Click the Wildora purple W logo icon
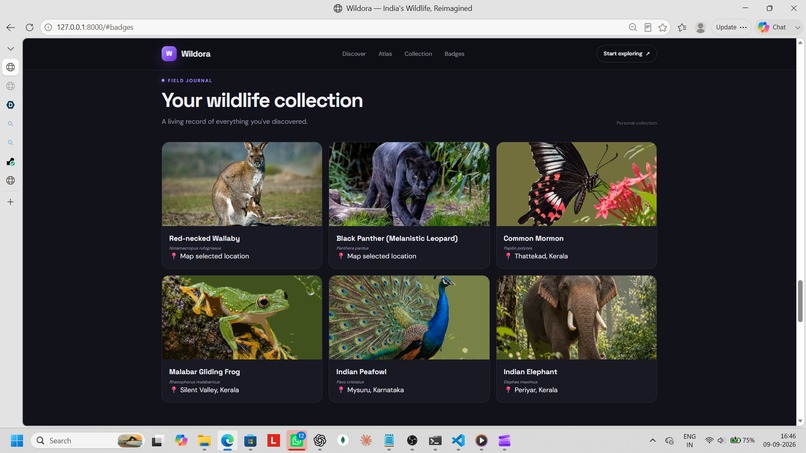This screenshot has height=453, width=806. coord(169,53)
